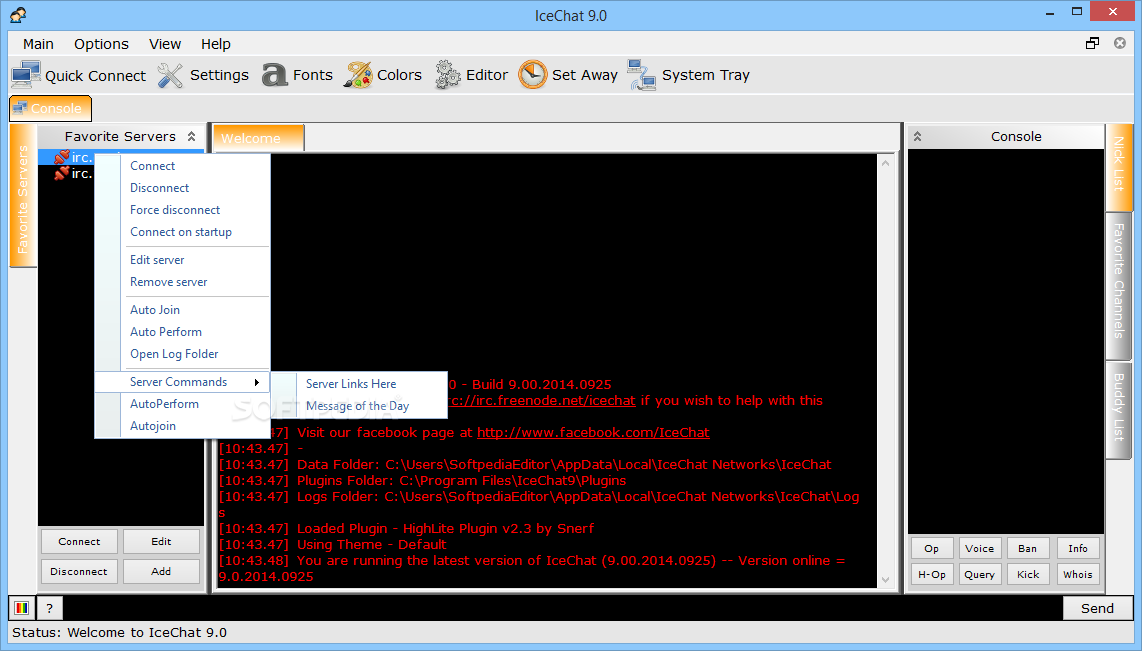Viewport: 1142px width, 651px height.
Task: Select first irc. server plug icon
Action: pyautogui.click(x=62, y=157)
